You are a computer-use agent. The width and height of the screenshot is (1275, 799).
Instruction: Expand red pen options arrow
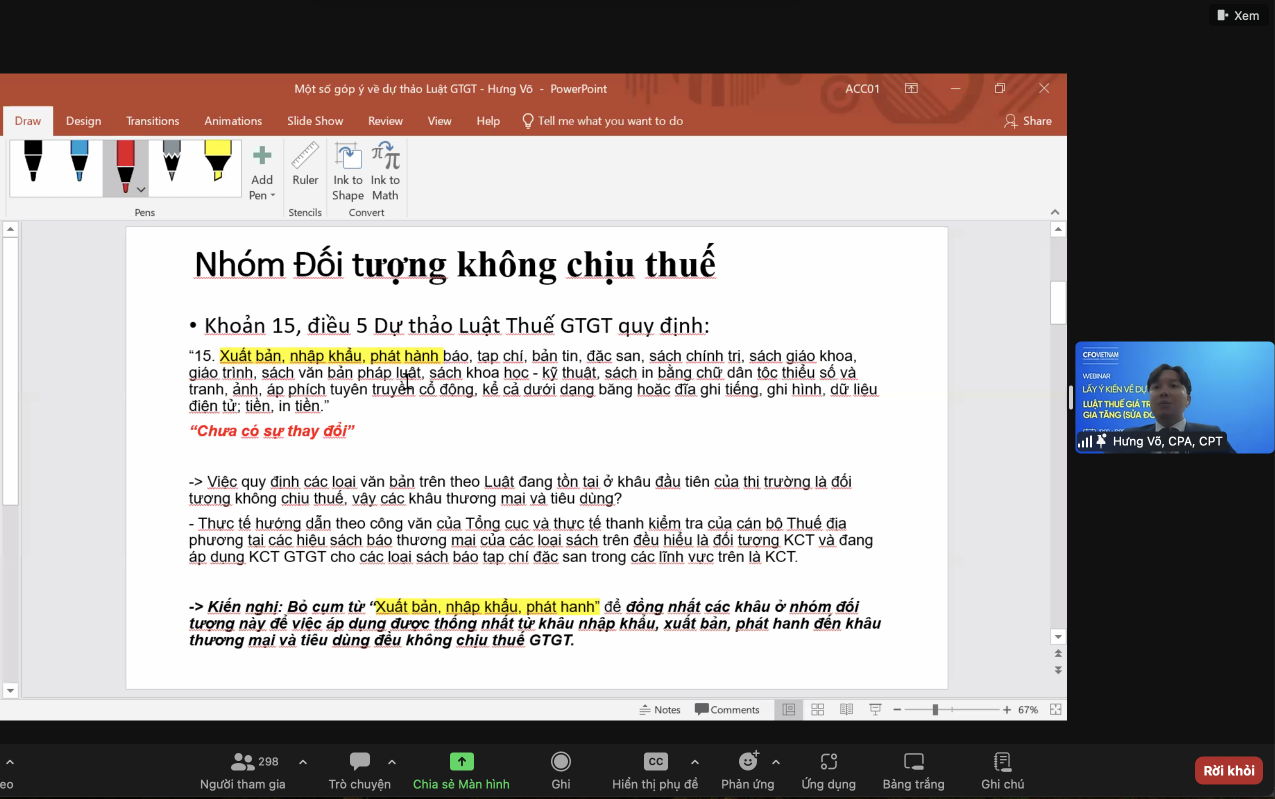[141, 189]
